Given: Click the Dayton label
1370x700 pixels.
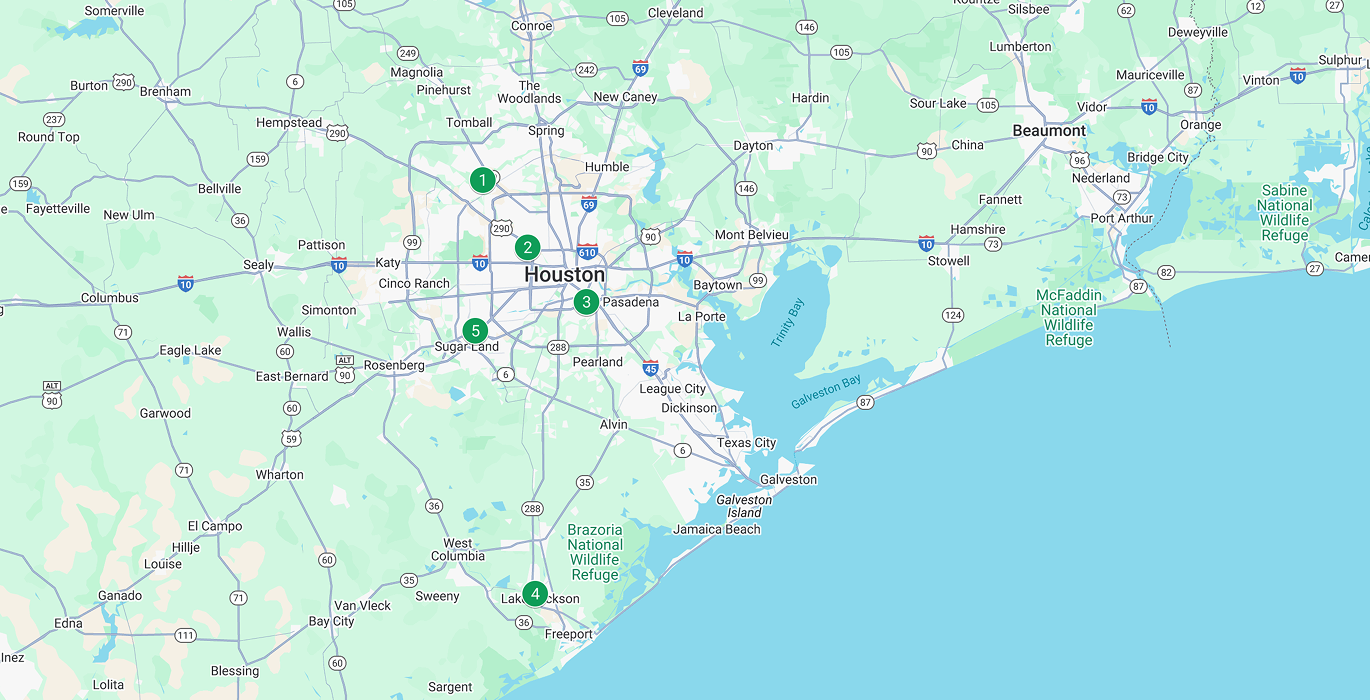Looking at the screenshot, I should click(x=753, y=146).
